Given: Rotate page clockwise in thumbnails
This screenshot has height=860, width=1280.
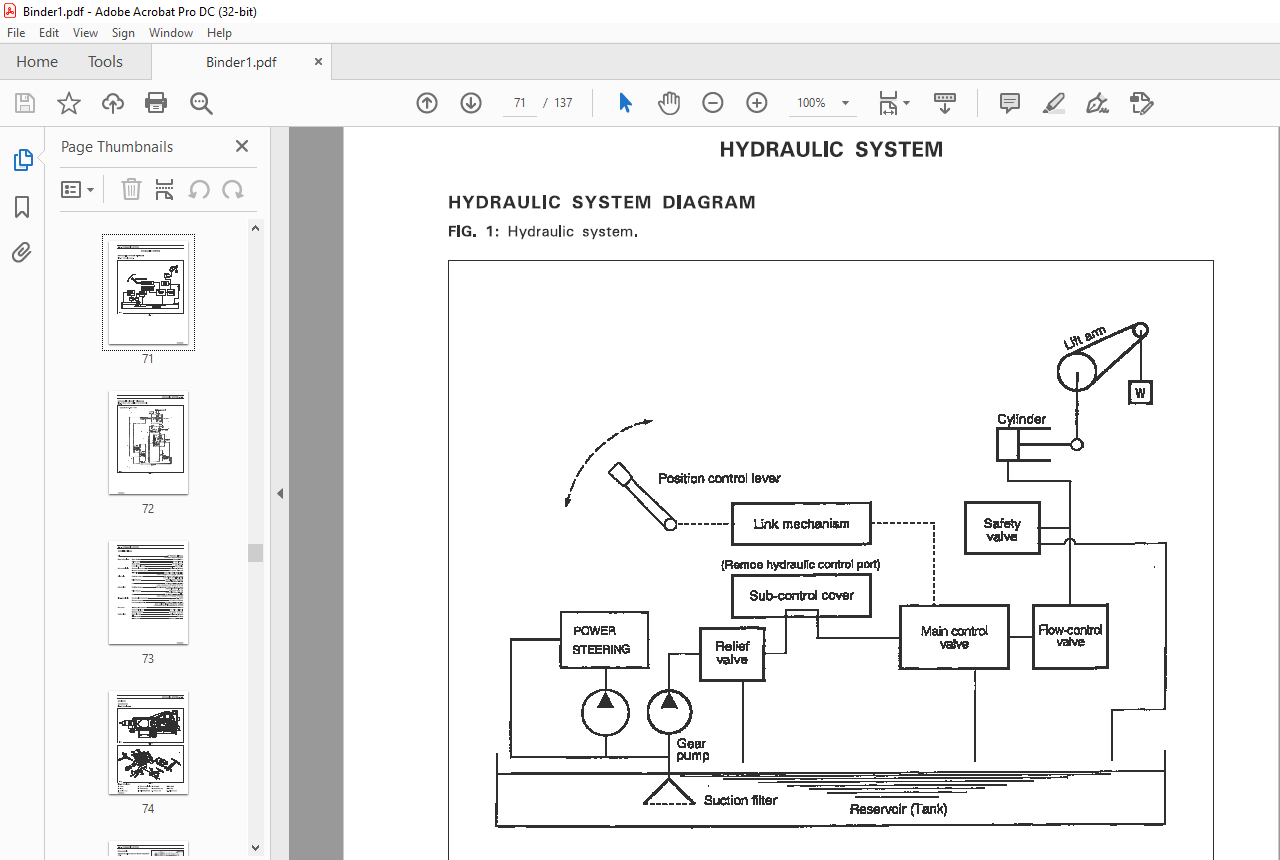Looking at the screenshot, I should coord(233,189).
